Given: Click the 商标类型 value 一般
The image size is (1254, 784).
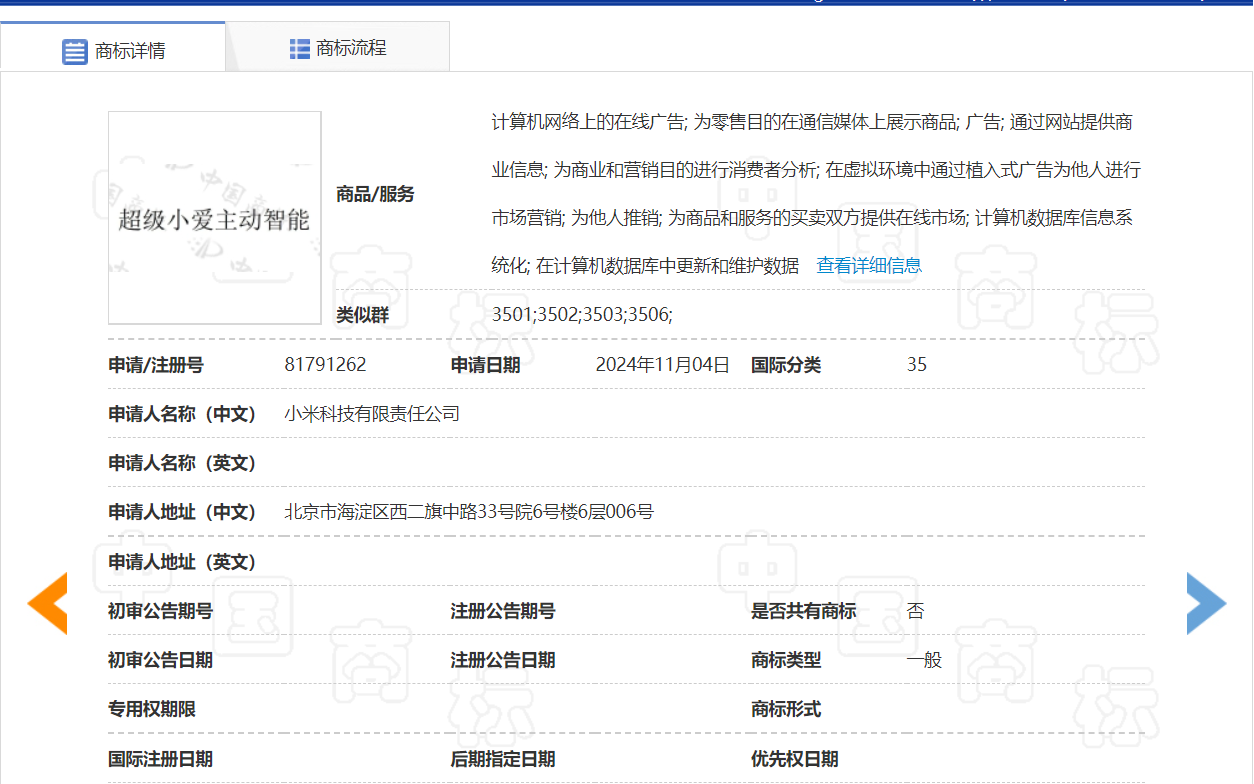Looking at the screenshot, I should pyautogui.click(x=924, y=660).
